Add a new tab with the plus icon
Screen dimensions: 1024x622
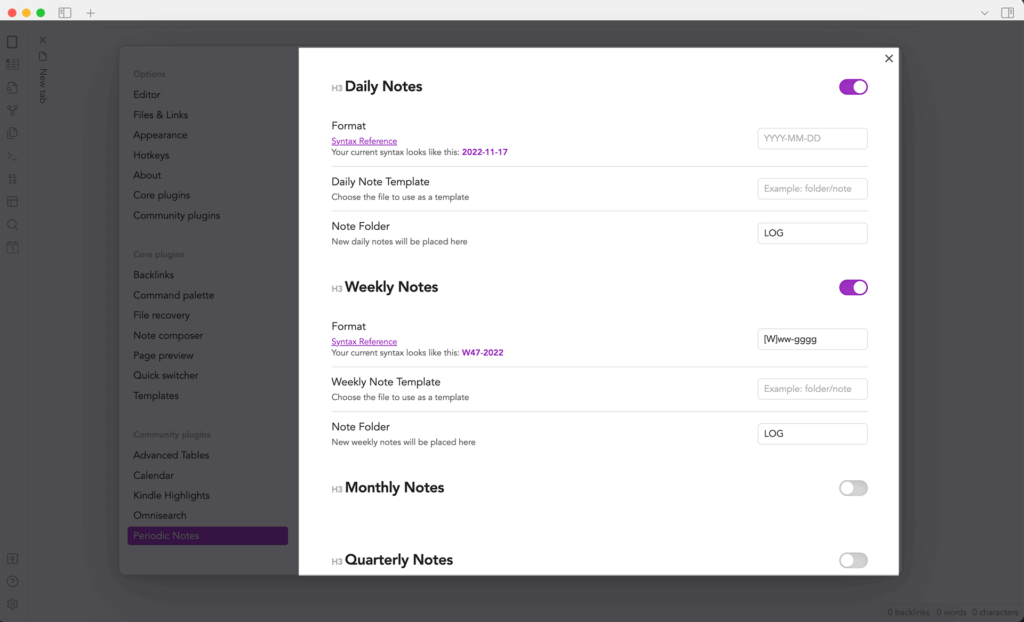90,12
